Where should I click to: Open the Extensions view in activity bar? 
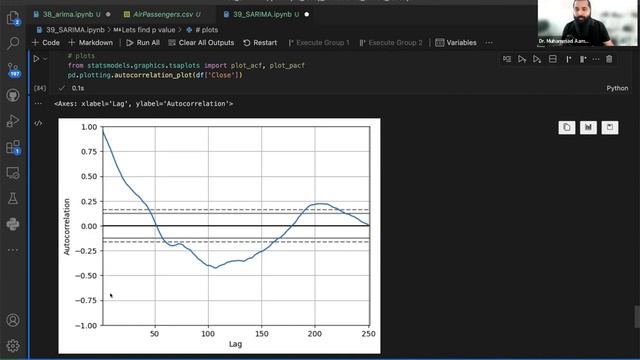coord(13,147)
